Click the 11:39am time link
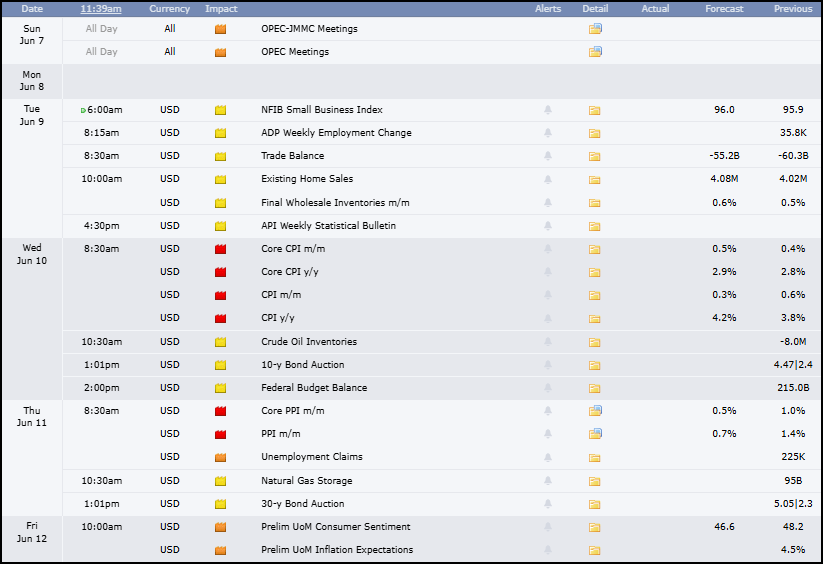 (101, 9)
